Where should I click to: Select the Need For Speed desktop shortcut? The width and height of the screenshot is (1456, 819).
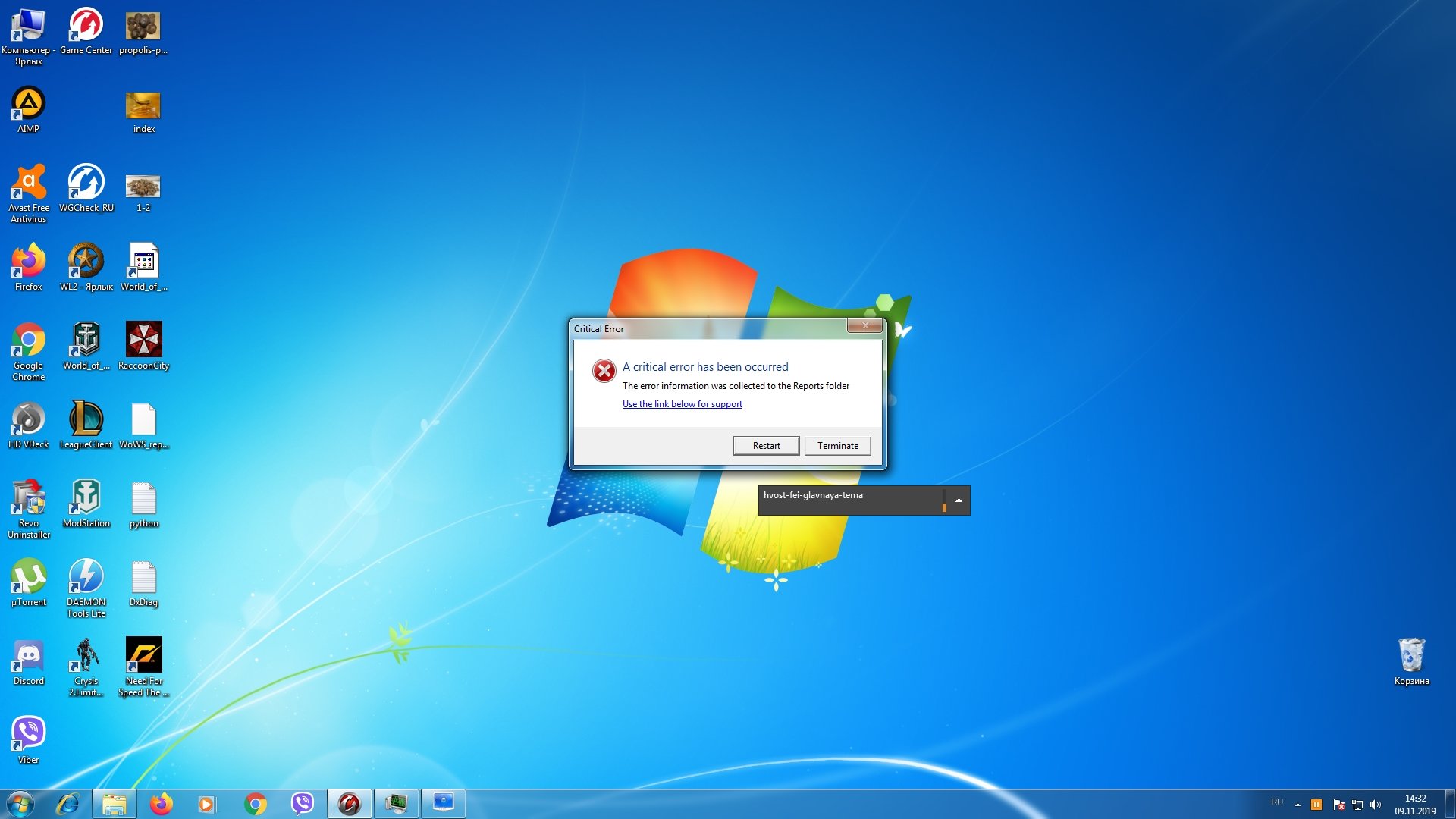[143, 667]
